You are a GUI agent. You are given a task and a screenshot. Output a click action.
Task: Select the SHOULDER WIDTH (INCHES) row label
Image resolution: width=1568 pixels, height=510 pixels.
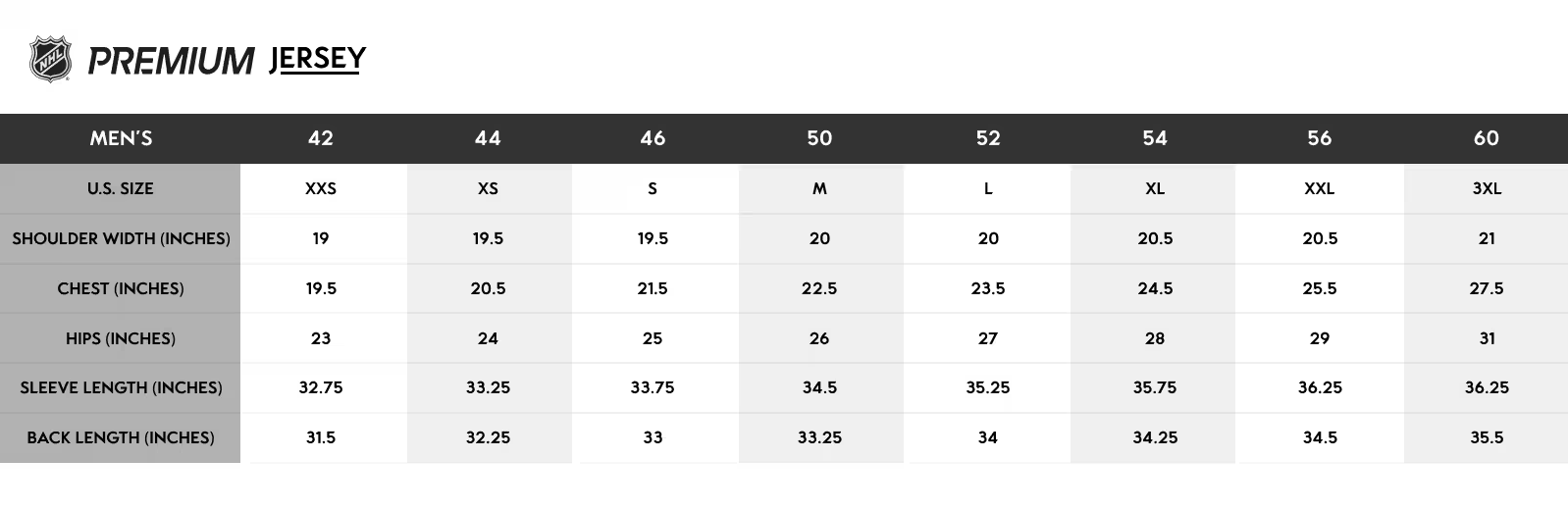coord(121,238)
